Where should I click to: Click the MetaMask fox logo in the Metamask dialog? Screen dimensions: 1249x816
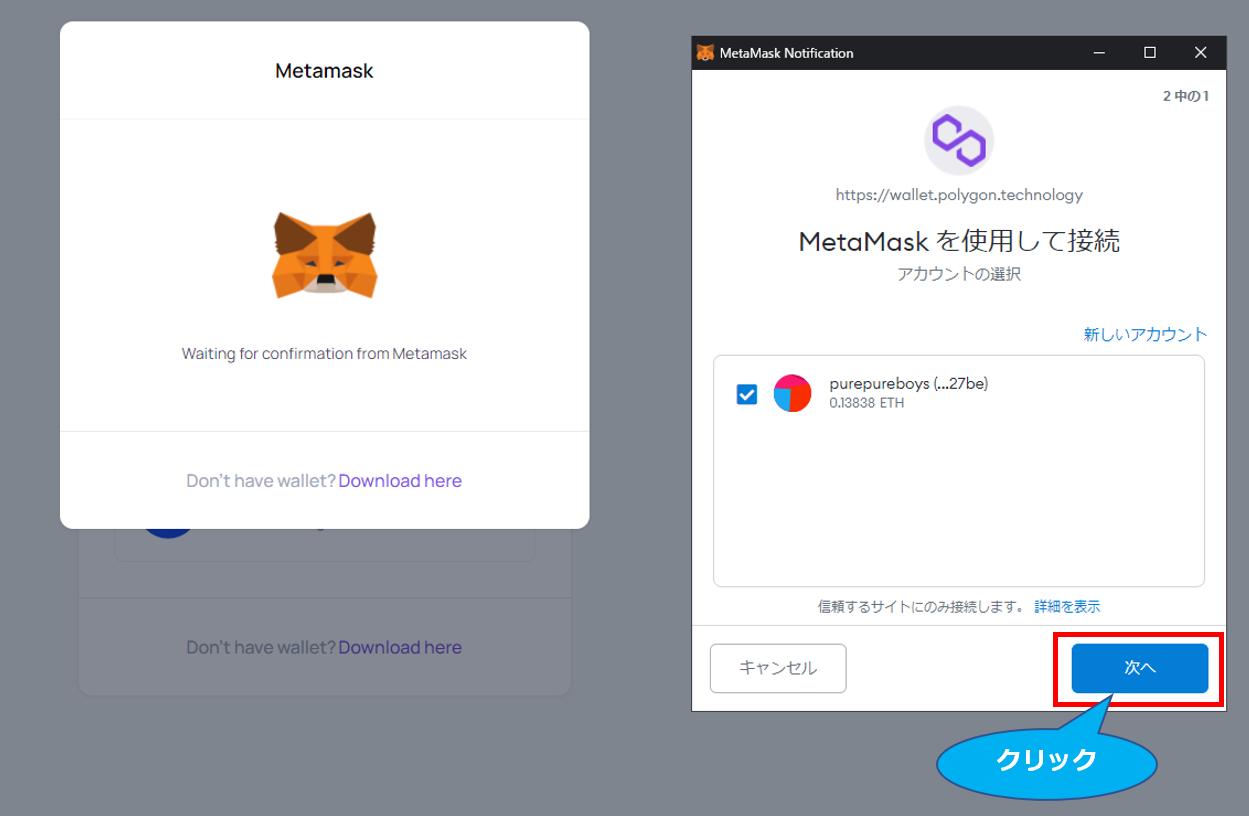(324, 255)
